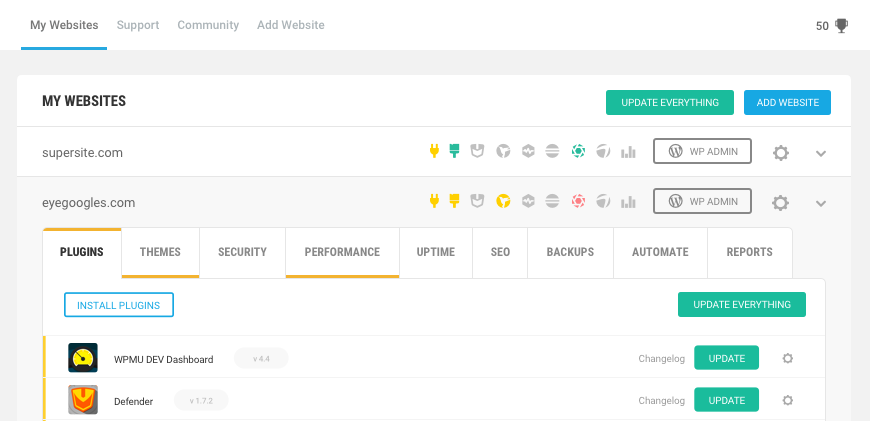This screenshot has height=421, width=870.
Task: Switch to My Websites tab
Action: pyautogui.click(x=64, y=25)
